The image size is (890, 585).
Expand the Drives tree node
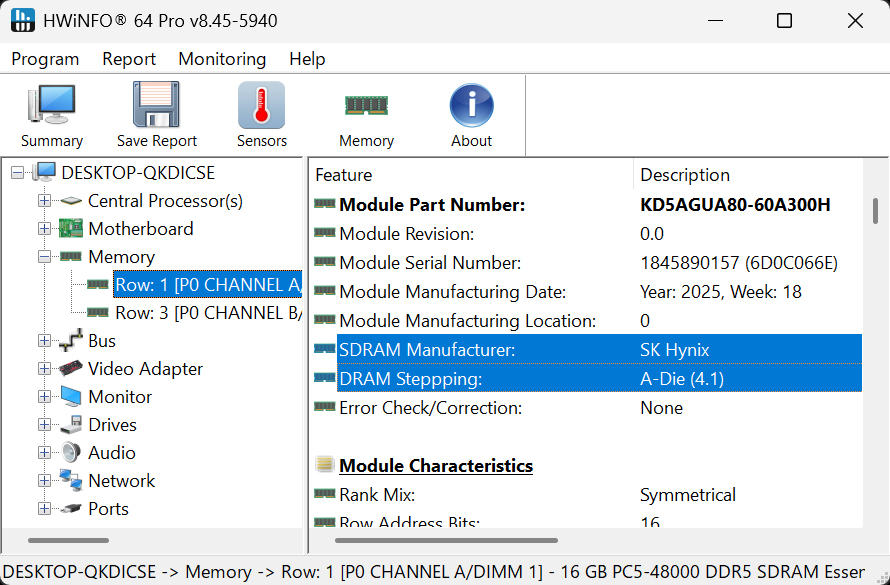pyautogui.click(x=44, y=425)
